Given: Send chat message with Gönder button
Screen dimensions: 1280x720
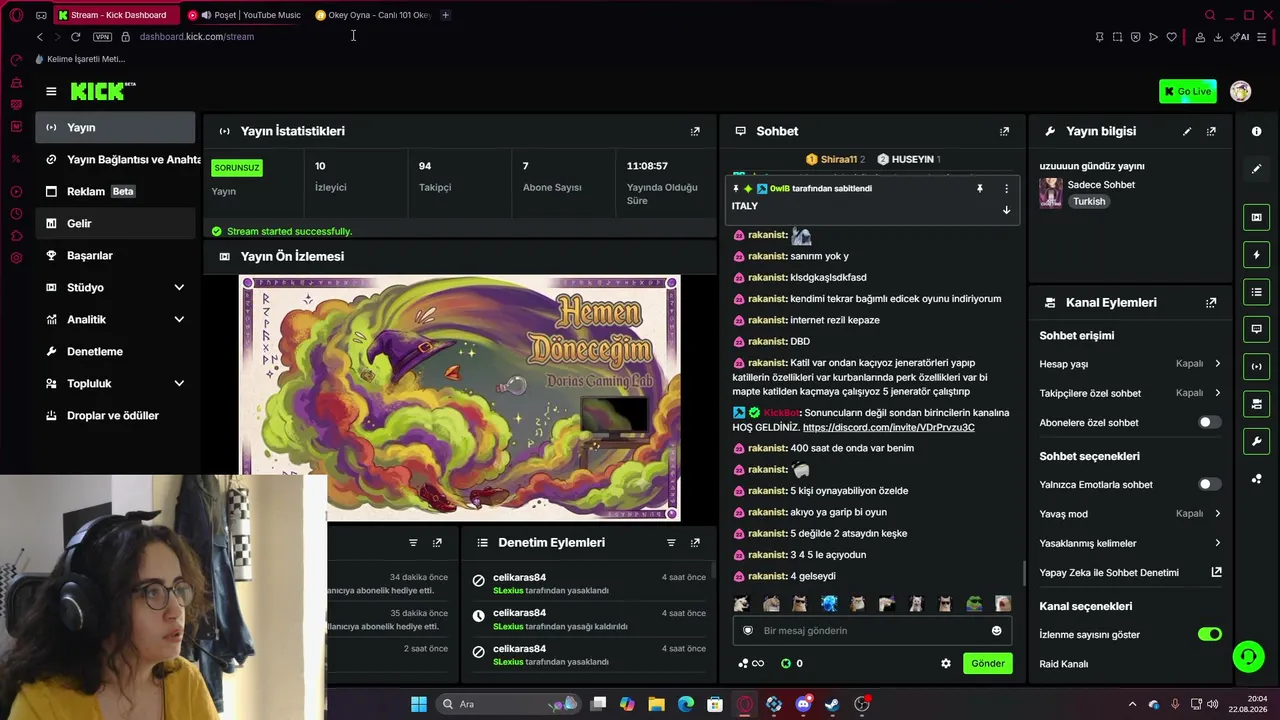Looking at the screenshot, I should (988, 663).
